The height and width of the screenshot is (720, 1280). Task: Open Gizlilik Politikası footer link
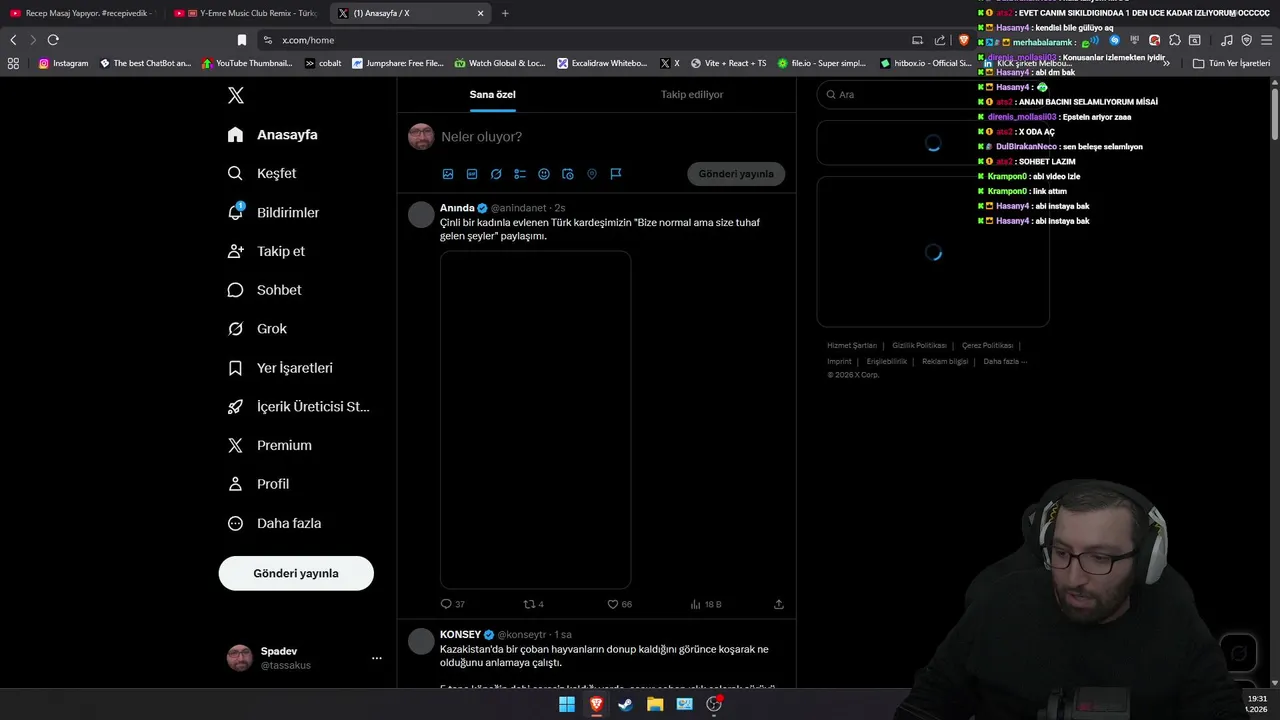[x=919, y=346]
